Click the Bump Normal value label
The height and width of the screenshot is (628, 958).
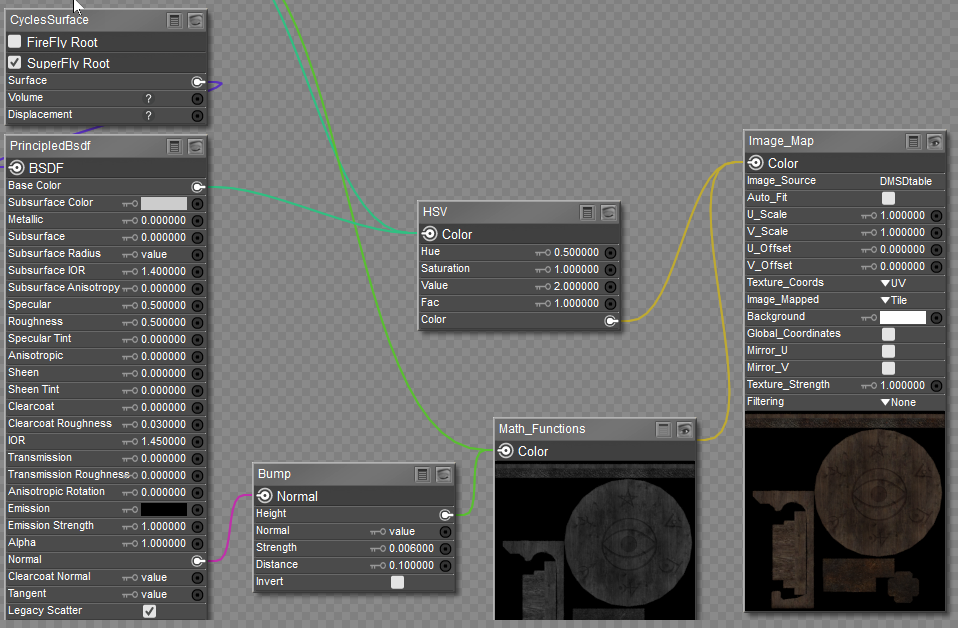pos(402,531)
